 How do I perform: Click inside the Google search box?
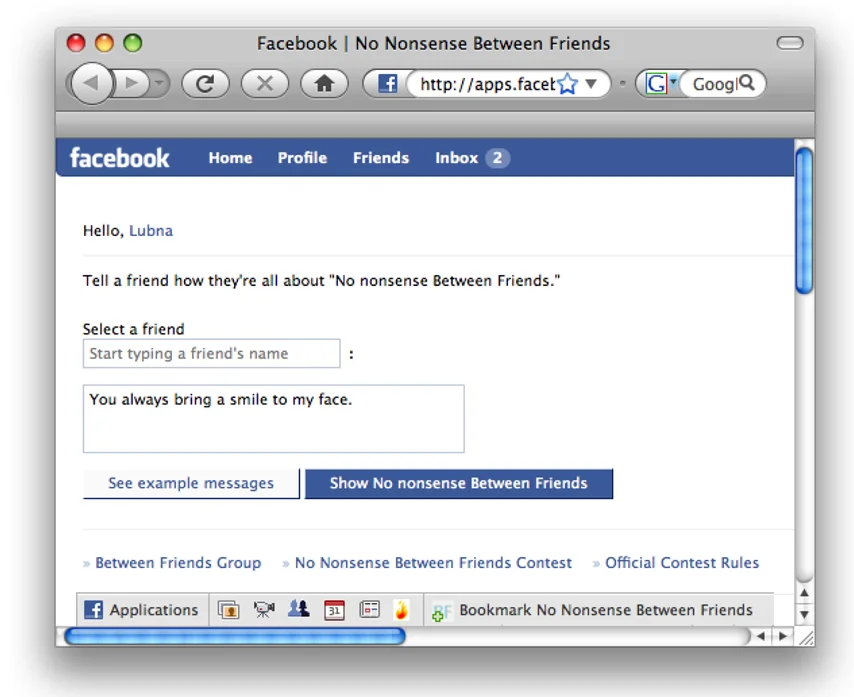click(x=714, y=84)
